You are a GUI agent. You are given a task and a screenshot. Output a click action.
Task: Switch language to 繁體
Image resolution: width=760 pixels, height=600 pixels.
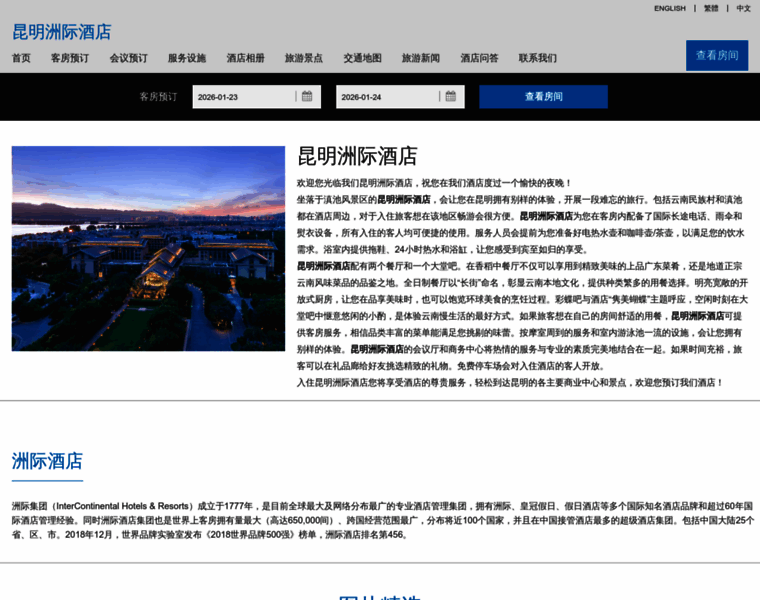[x=711, y=8]
